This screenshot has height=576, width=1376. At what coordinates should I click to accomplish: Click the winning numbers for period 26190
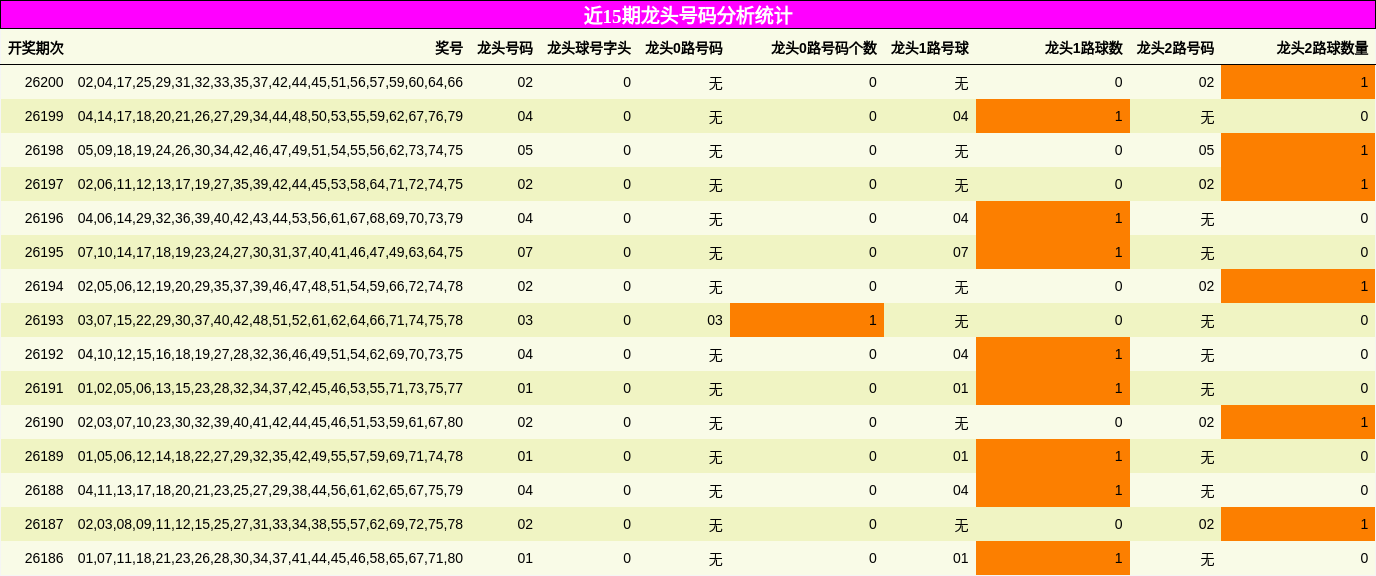[x=270, y=422]
